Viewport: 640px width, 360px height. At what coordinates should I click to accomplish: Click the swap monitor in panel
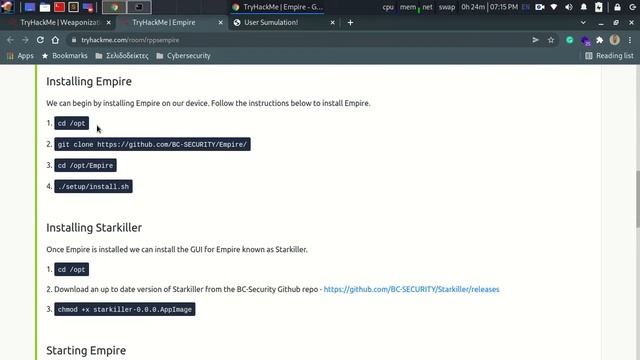pos(447,7)
